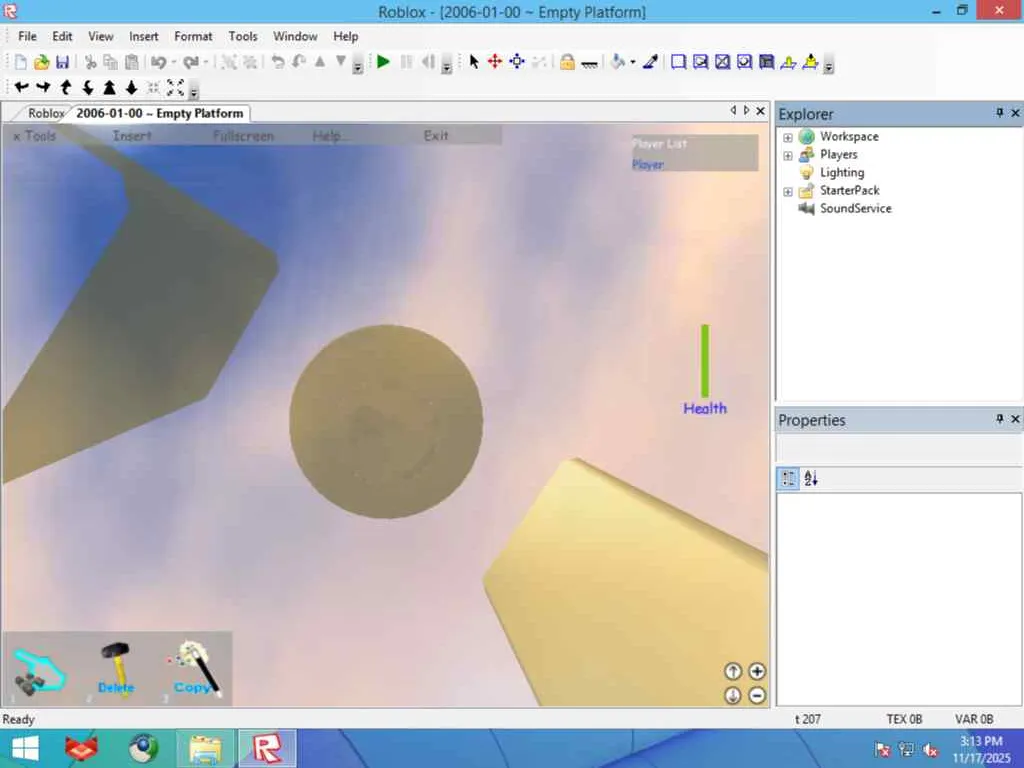This screenshot has width=1024, height=768.
Task: Switch to the Roblox tab
Action: click(x=46, y=114)
